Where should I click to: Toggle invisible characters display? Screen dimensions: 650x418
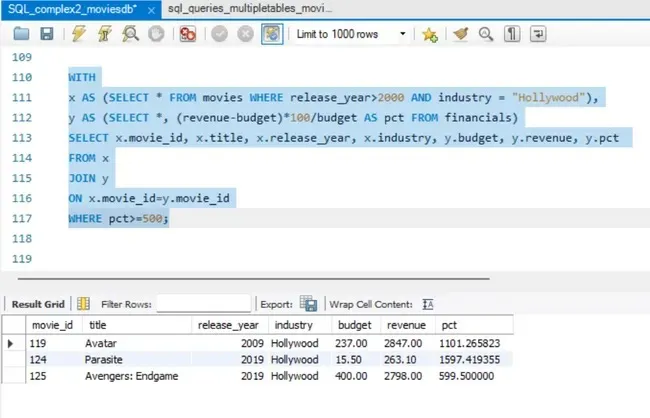(x=512, y=34)
